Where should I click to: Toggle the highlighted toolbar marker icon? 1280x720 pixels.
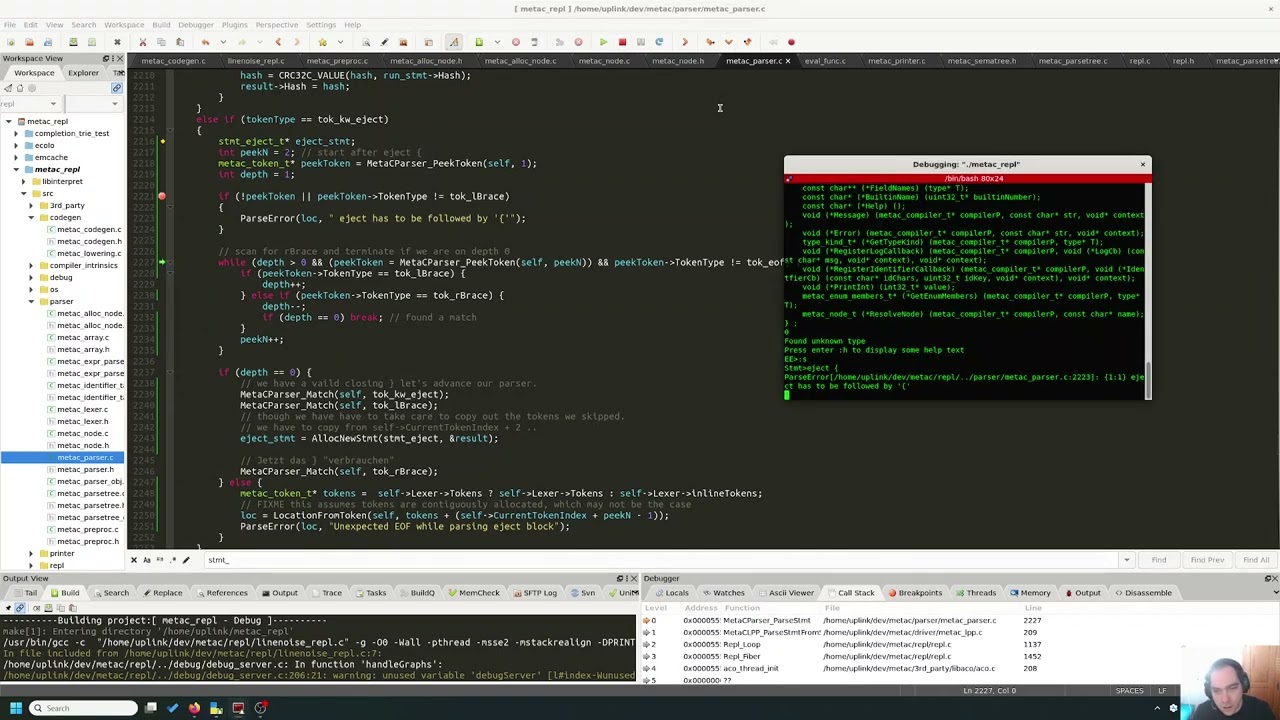tap(453, 42)
